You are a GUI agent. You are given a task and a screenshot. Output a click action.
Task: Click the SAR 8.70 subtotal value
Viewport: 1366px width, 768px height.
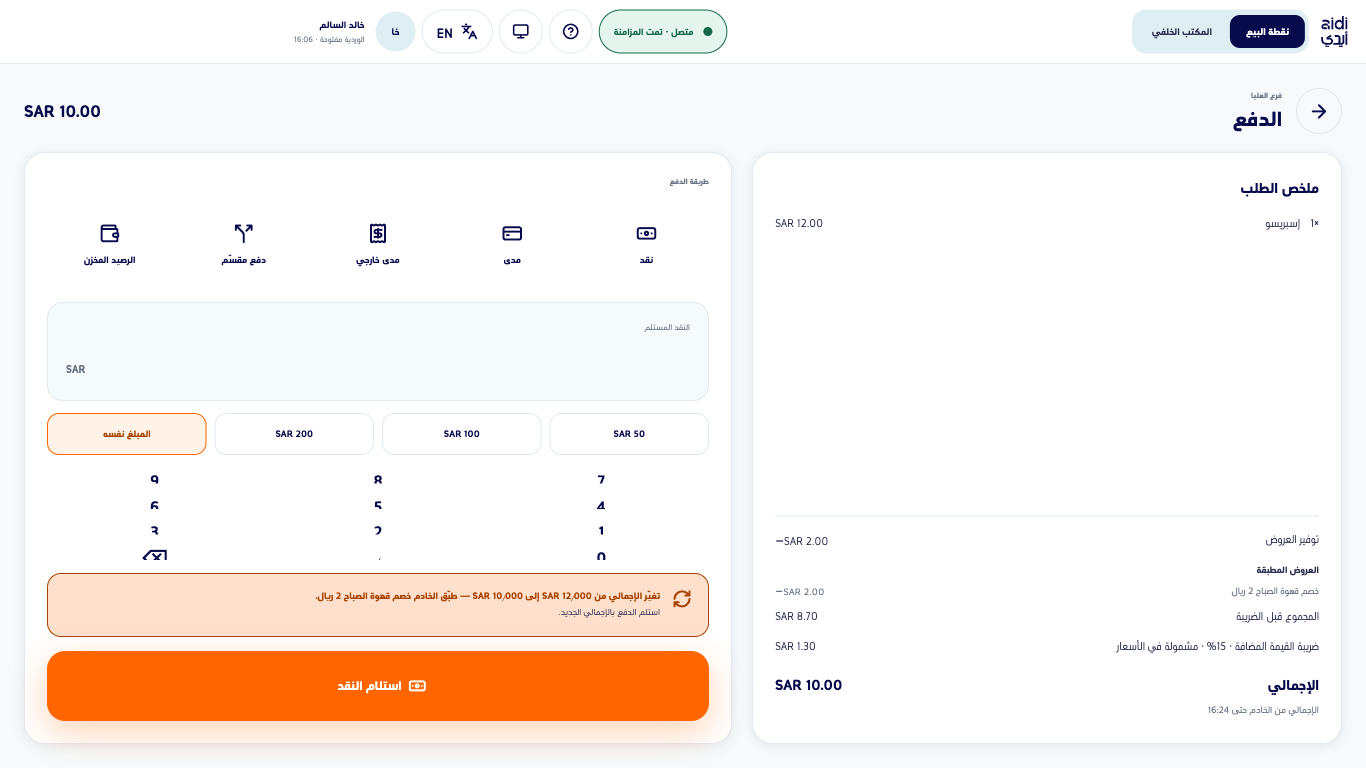796,616
